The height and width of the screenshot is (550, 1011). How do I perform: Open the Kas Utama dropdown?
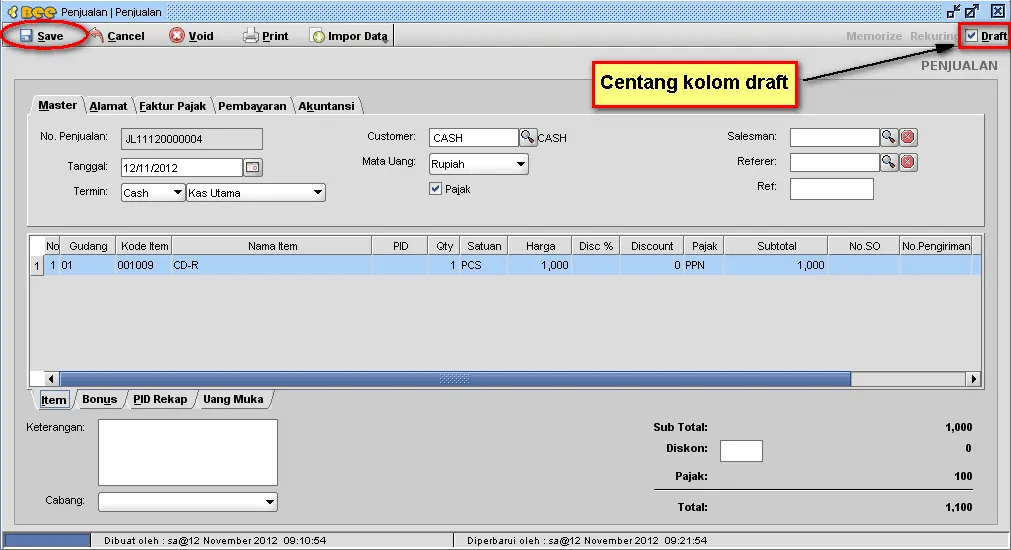(318, 192)
